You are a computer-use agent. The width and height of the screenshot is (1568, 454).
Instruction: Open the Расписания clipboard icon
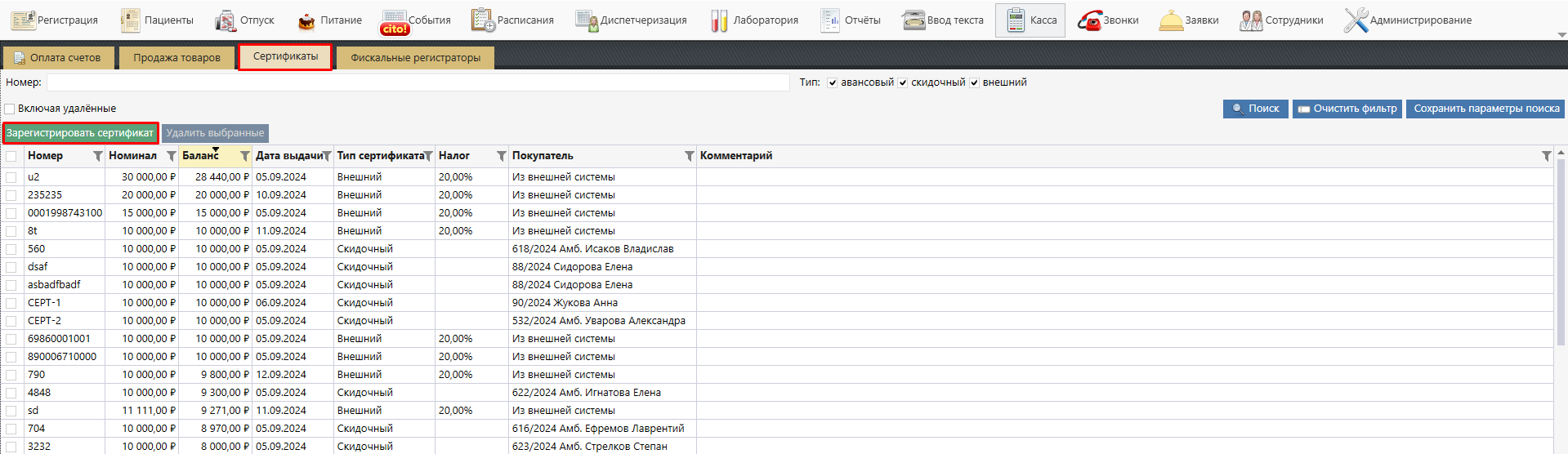point(483,20)
